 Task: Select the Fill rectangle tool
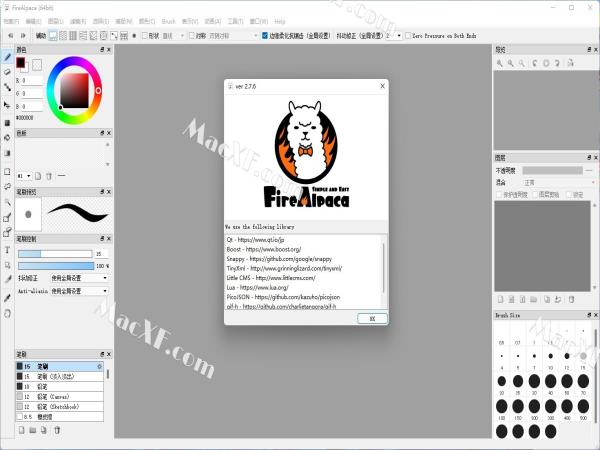pyautogui.click(x=7, y=123)
